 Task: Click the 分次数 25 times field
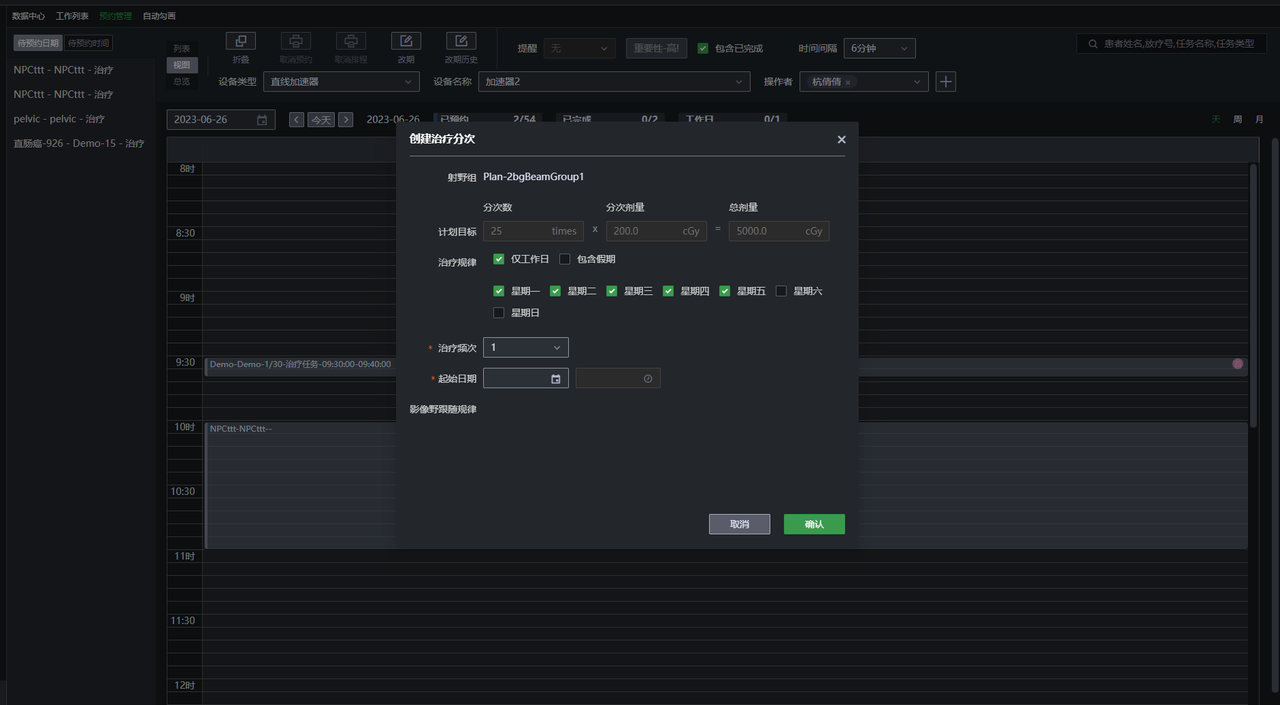[x=533, y=231]
